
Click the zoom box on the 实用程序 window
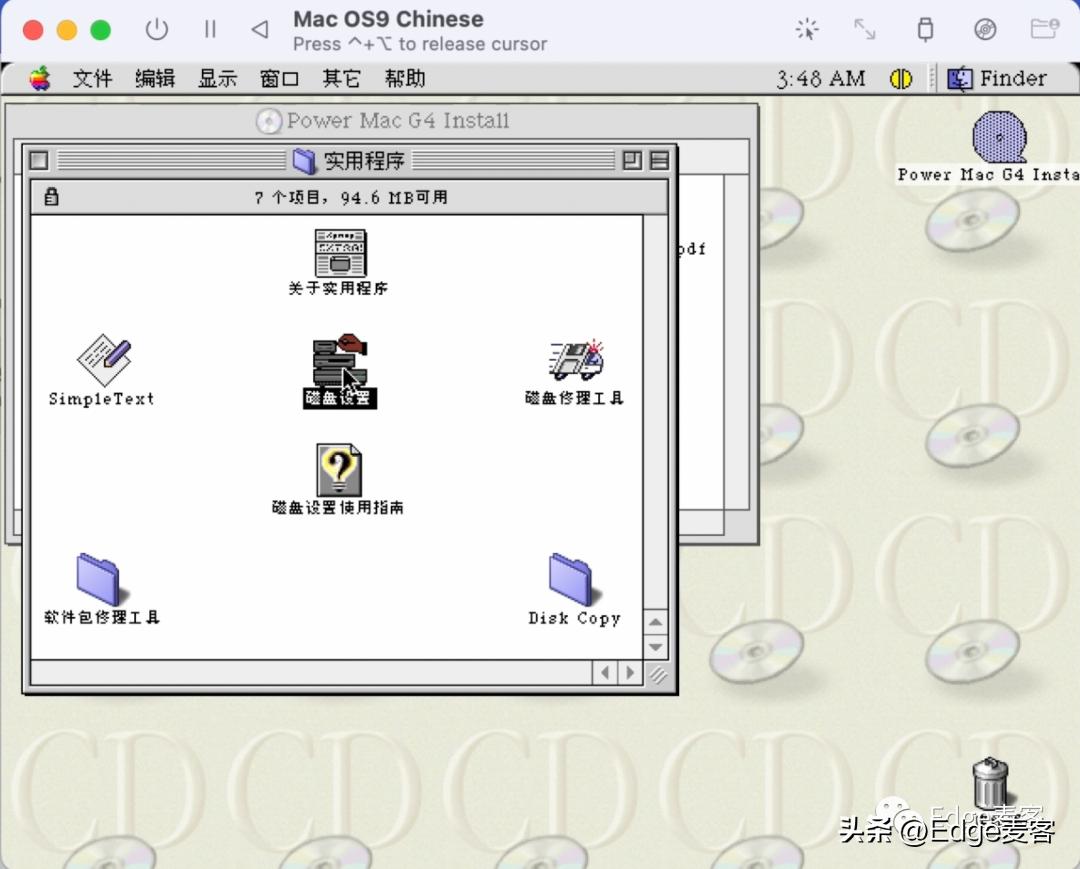(630, 160)
